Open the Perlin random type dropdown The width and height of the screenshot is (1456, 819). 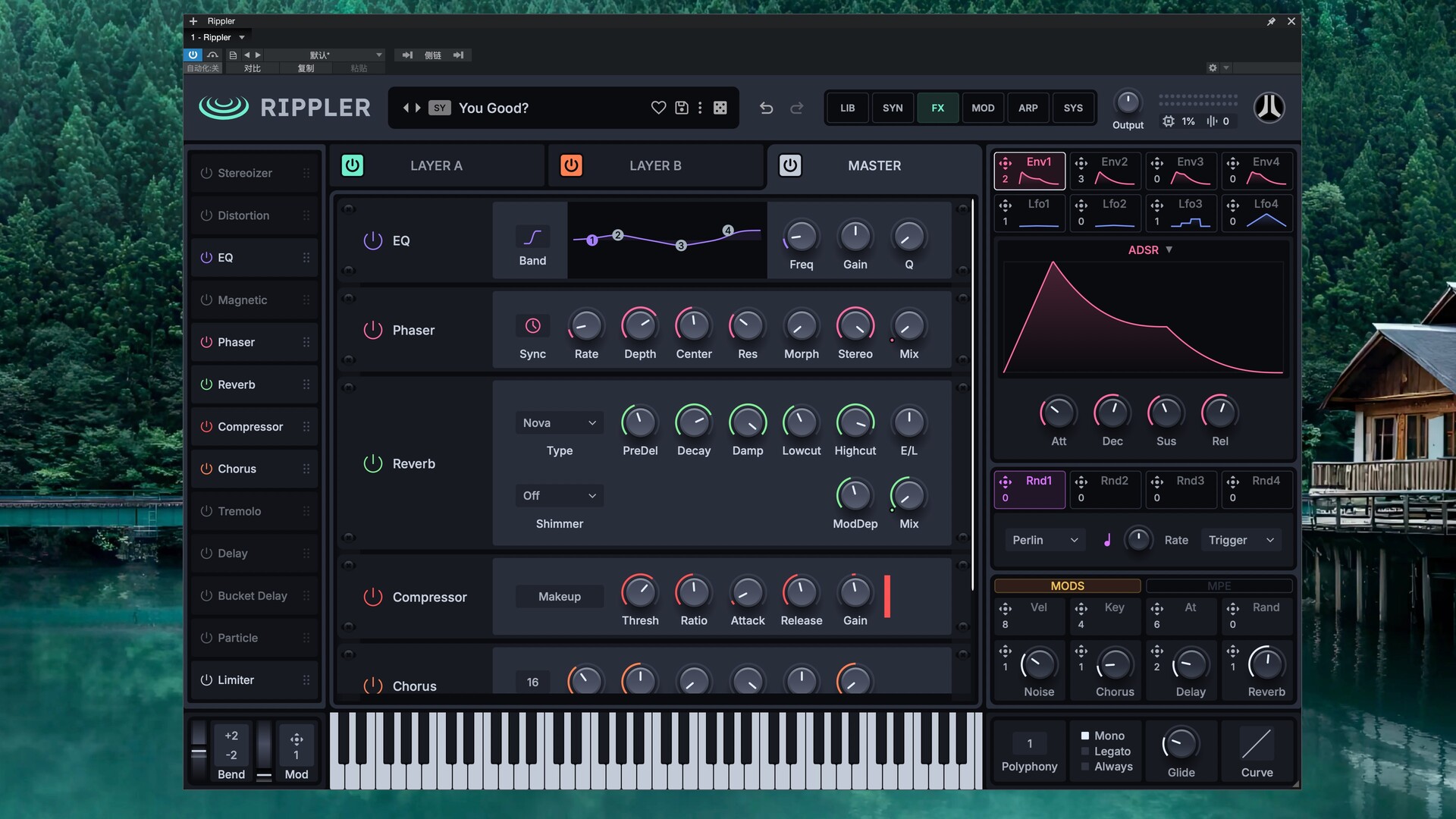(x=1045, y=540)
